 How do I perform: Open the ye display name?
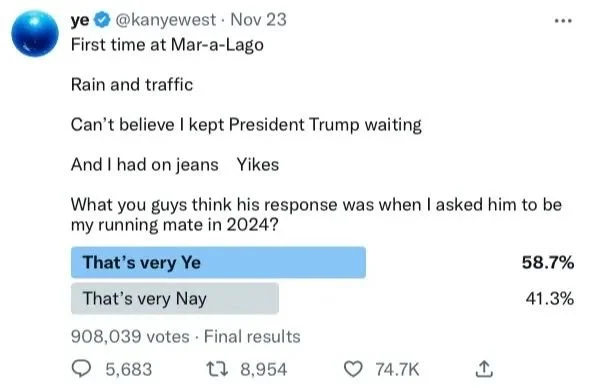(x=80, y=20)
